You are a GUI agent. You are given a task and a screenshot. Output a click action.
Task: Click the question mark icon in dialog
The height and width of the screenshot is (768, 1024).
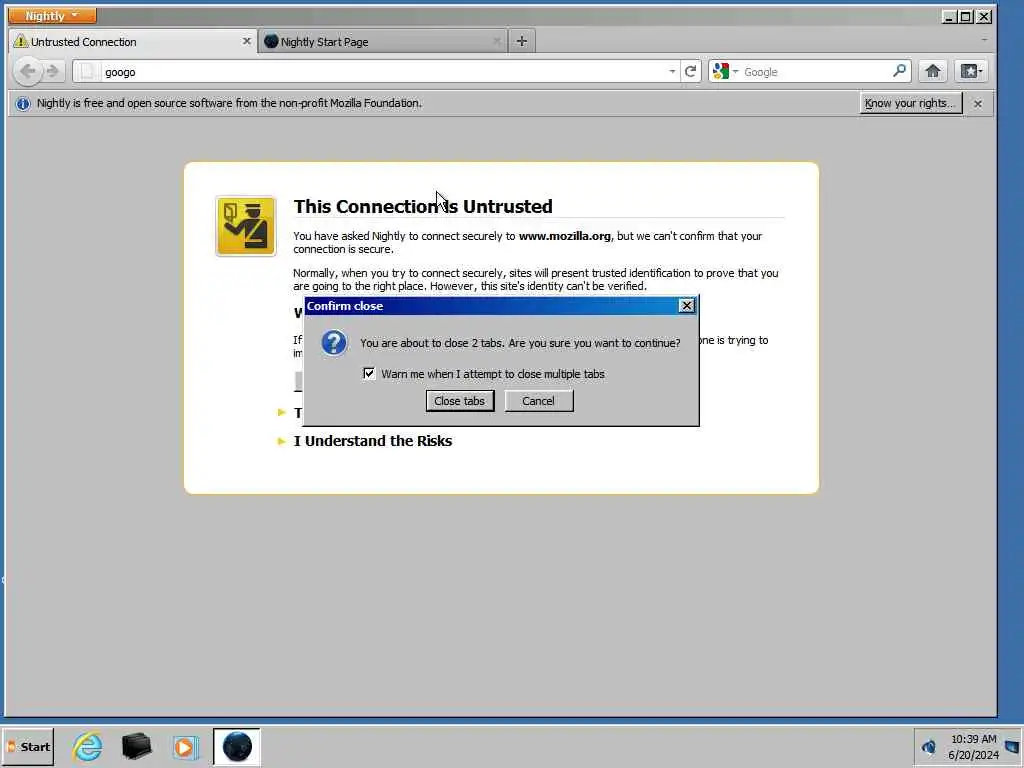(334, 343)
